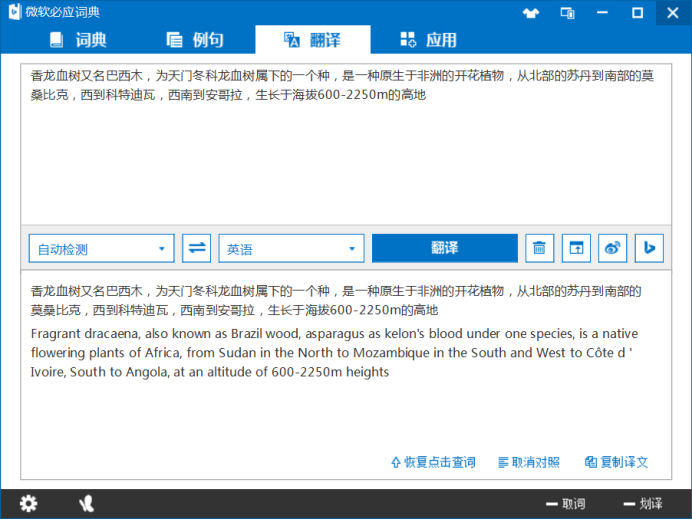Click 复制译文 copy translation link
Screen dimensions: 692x520
(617, 462)
